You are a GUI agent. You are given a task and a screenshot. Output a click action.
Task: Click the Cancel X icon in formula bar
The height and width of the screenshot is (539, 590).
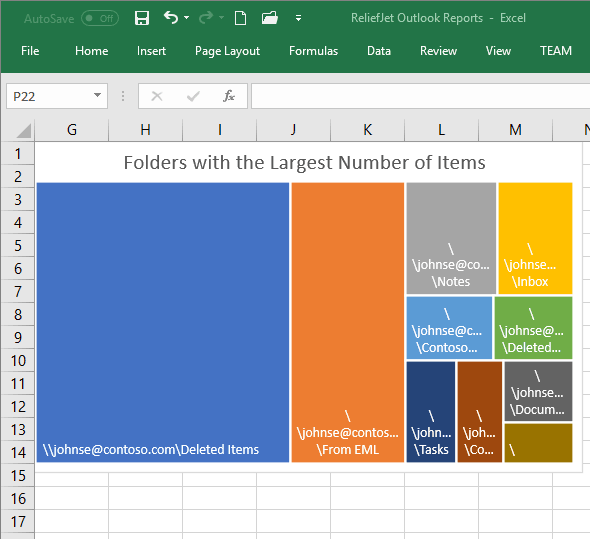pyautogui.click(x=157, y=96)
